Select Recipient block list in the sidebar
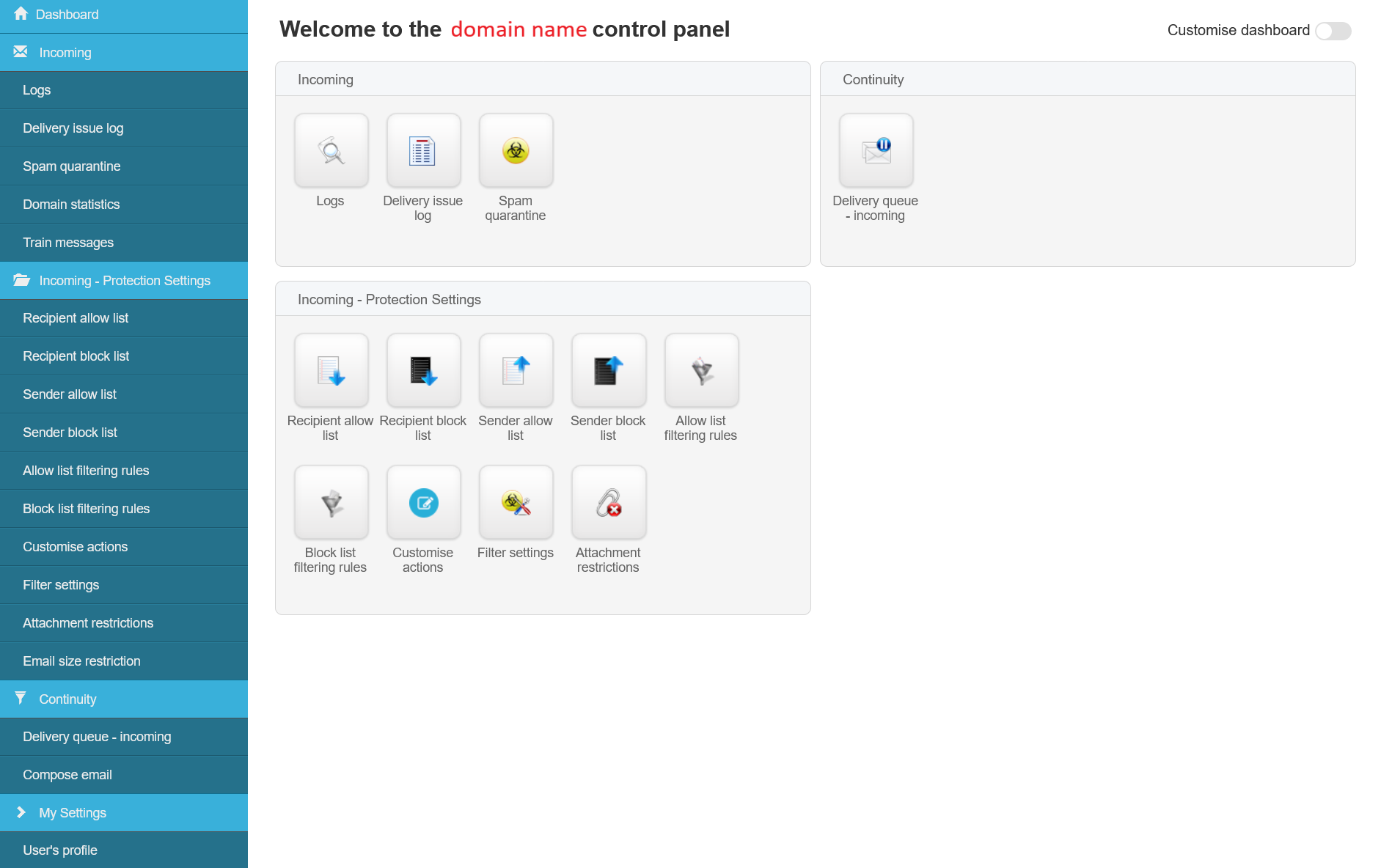 [124, 356]
